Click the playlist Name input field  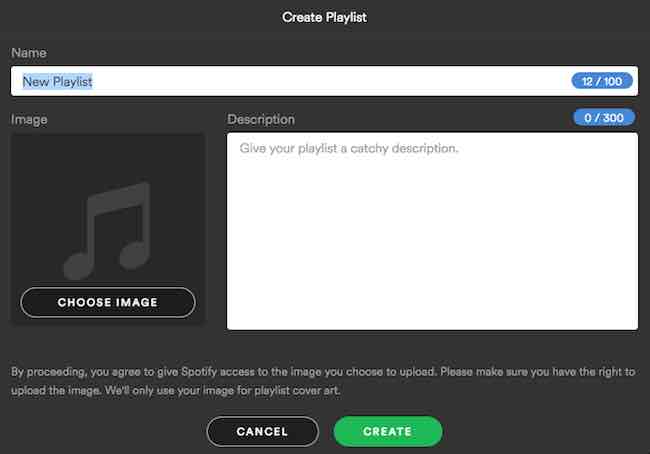click(324, 81)
